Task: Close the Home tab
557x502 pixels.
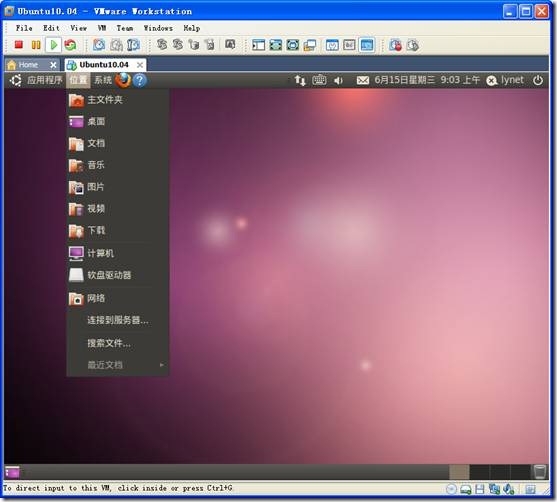Action: (x=53, y=65)
